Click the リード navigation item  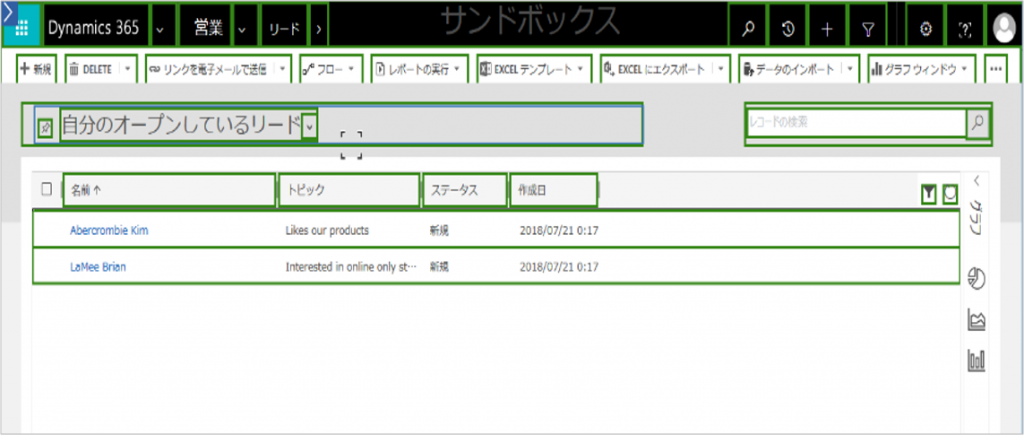click(285, 29)
